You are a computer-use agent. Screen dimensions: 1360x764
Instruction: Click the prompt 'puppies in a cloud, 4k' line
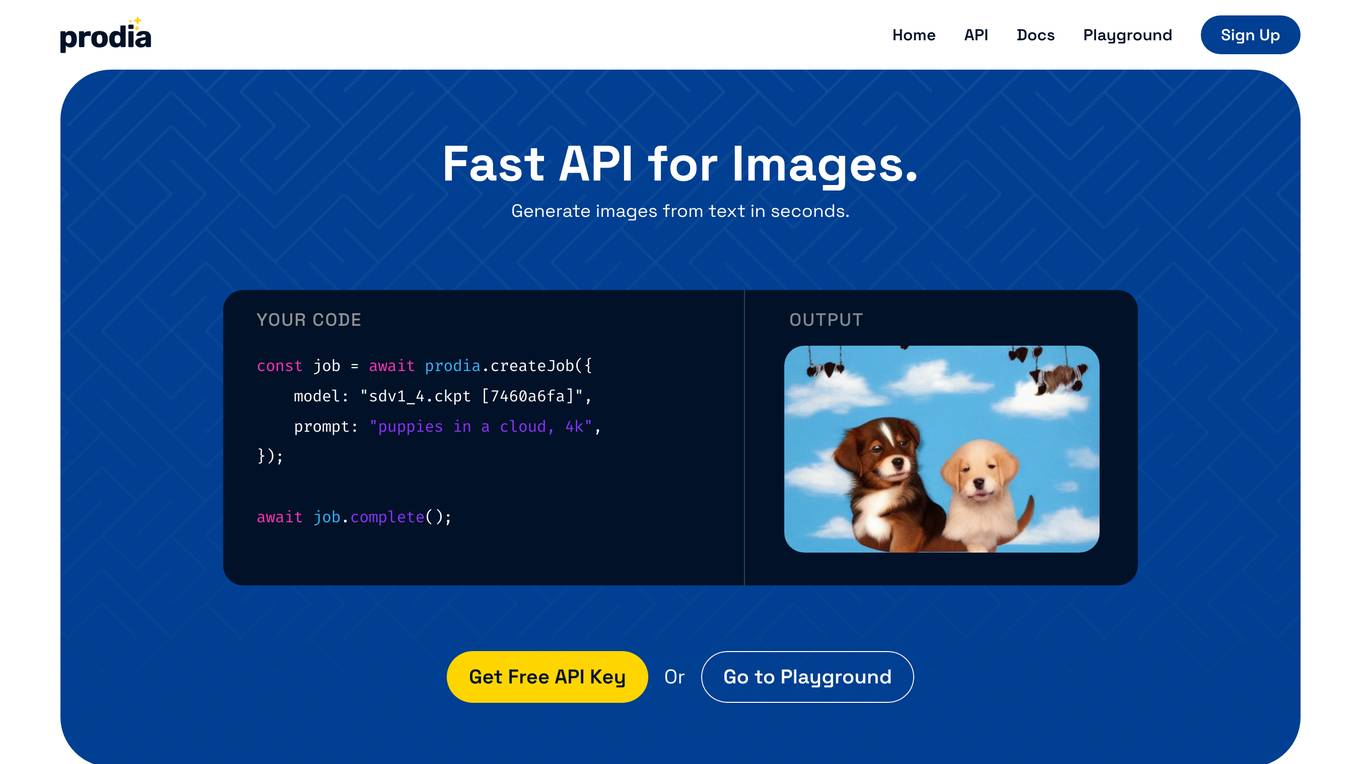[x=447, y=426]
